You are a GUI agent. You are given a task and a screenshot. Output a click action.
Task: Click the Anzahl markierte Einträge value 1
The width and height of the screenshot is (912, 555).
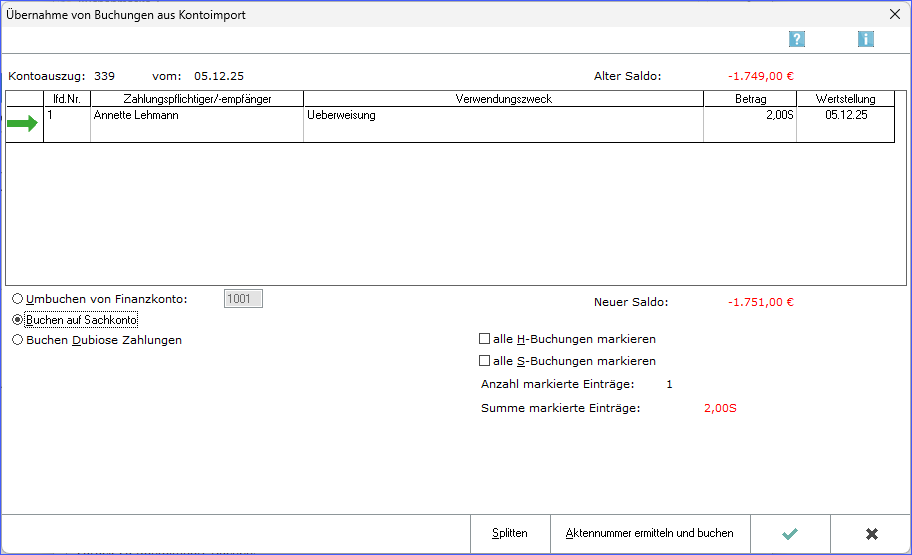pos(669,384)
